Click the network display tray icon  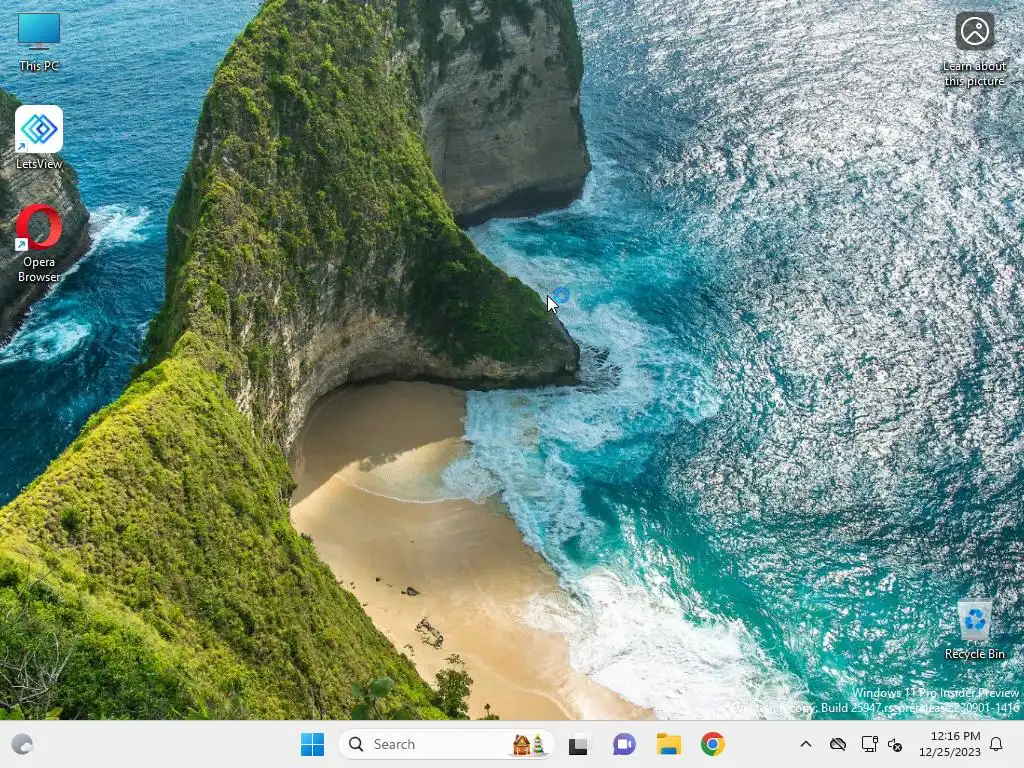coord(869,744)
